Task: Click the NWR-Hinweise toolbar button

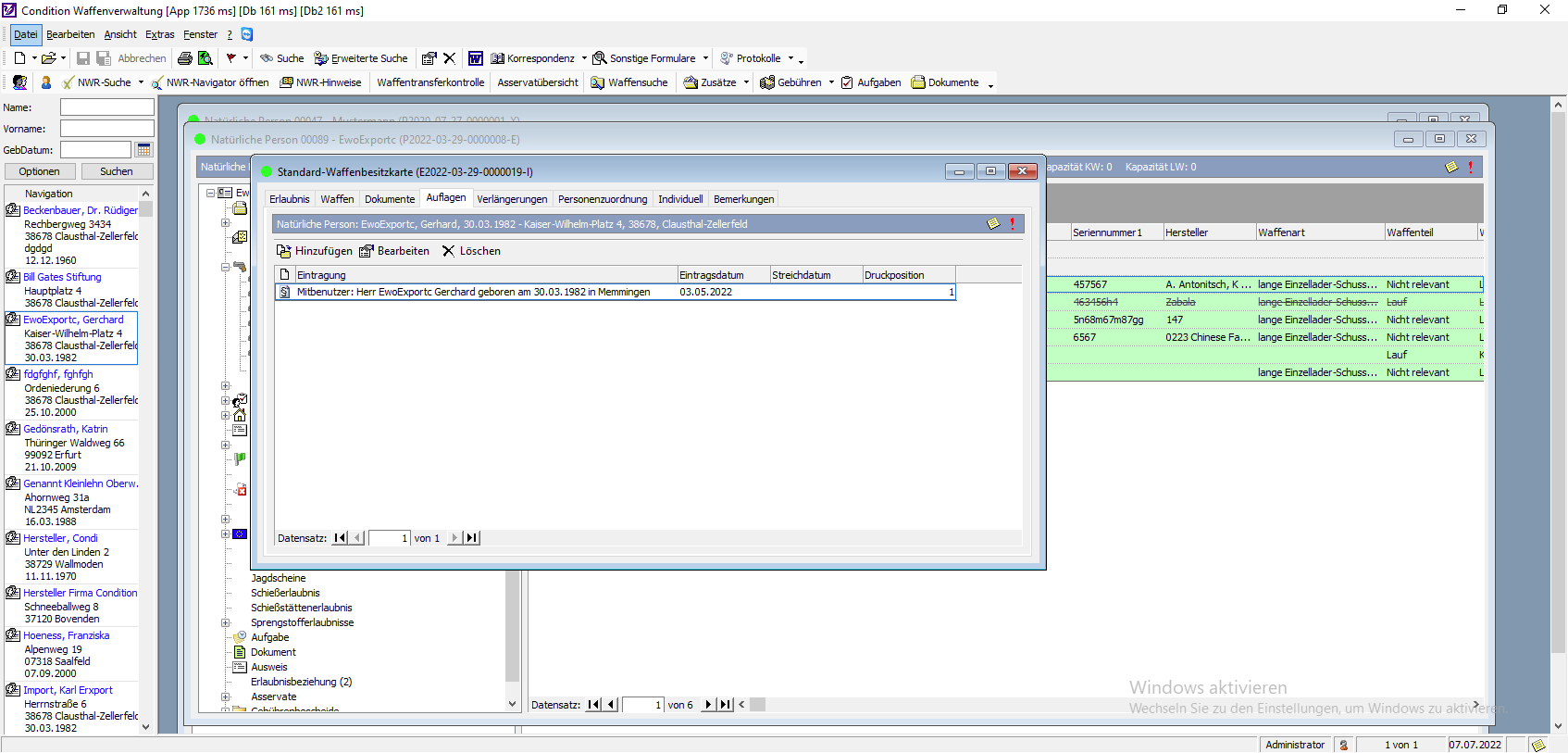Action: click(x=320, y=82)
